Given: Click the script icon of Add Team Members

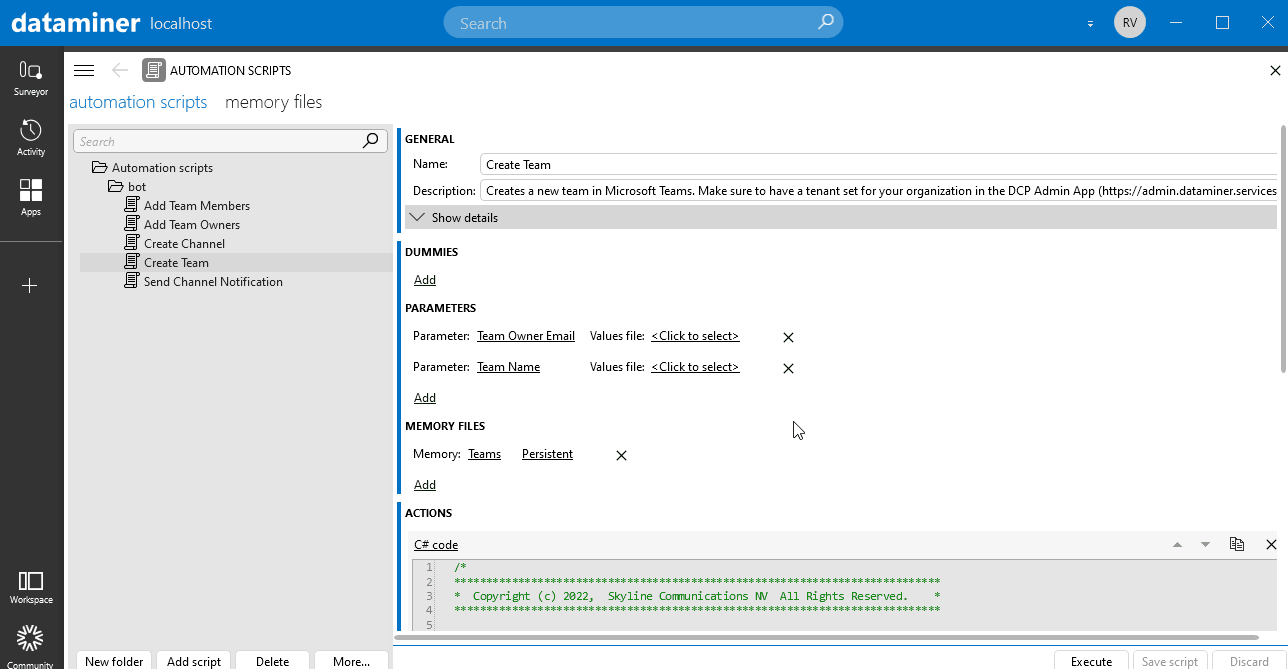Looking at the screenshot, I should [132, 205].
